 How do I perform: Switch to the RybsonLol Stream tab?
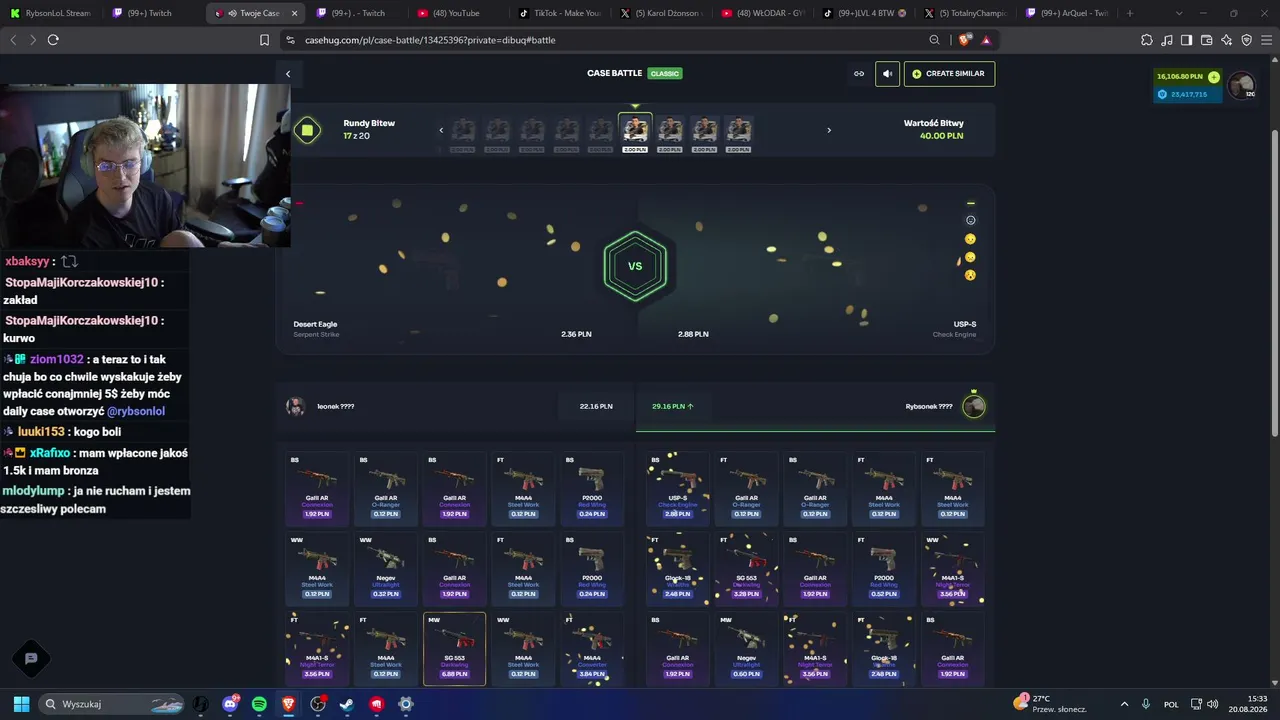click(51, 13)
